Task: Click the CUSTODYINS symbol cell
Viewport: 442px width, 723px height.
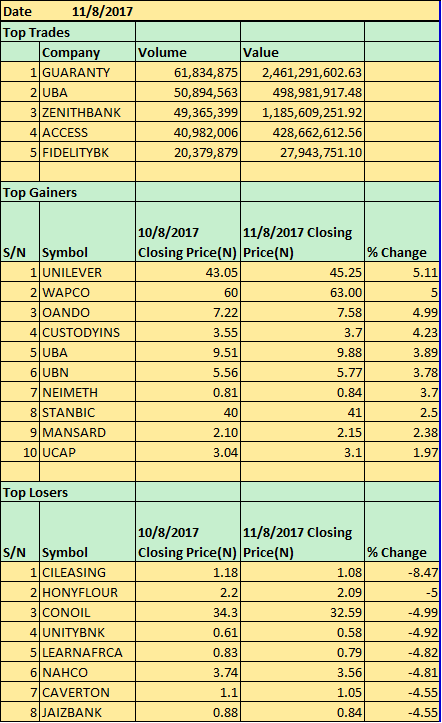Action: coord(88,332)
